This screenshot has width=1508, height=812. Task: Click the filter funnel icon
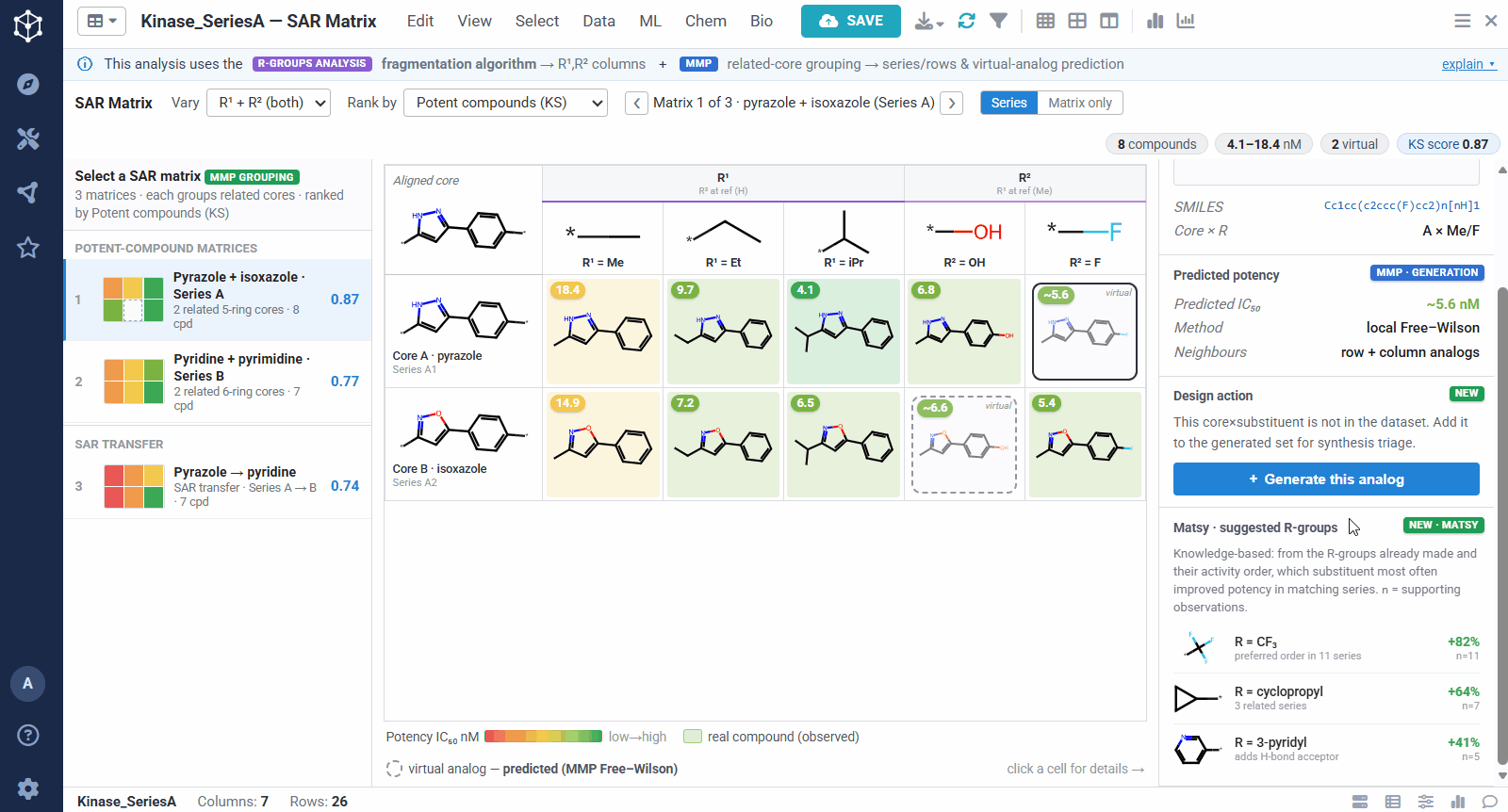tap(998, 21)
